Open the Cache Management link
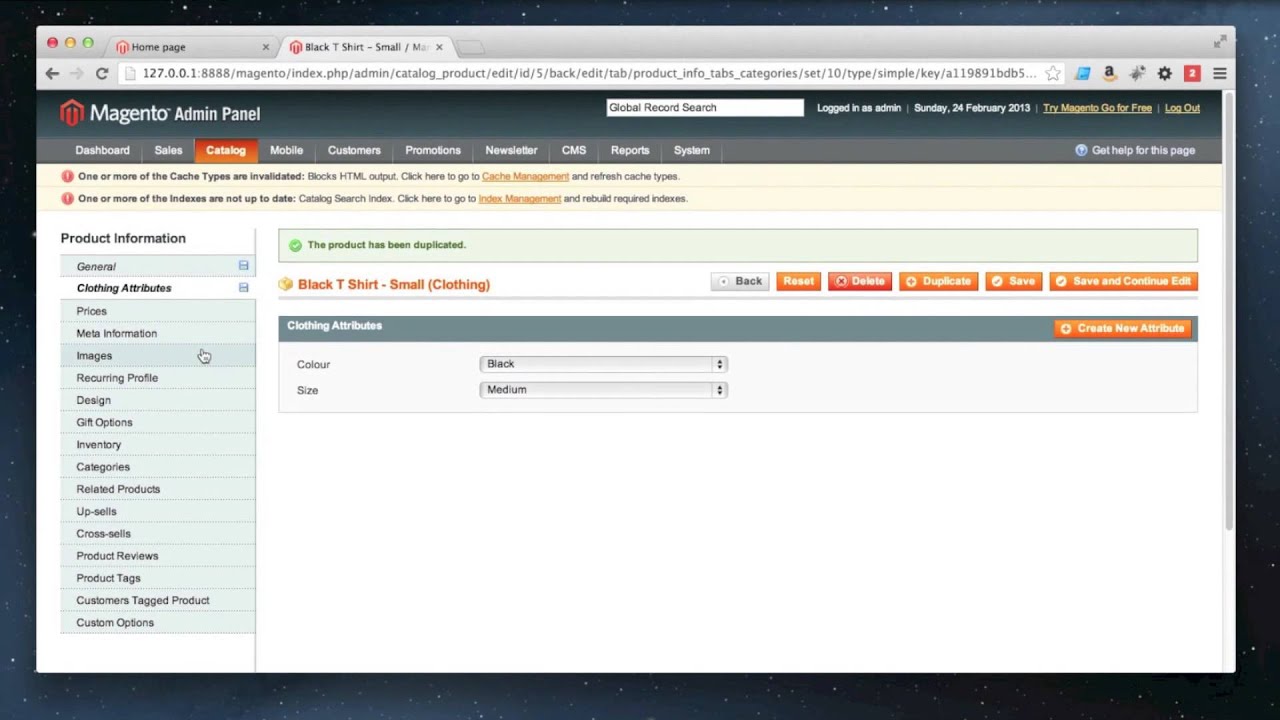 (525, 176)
